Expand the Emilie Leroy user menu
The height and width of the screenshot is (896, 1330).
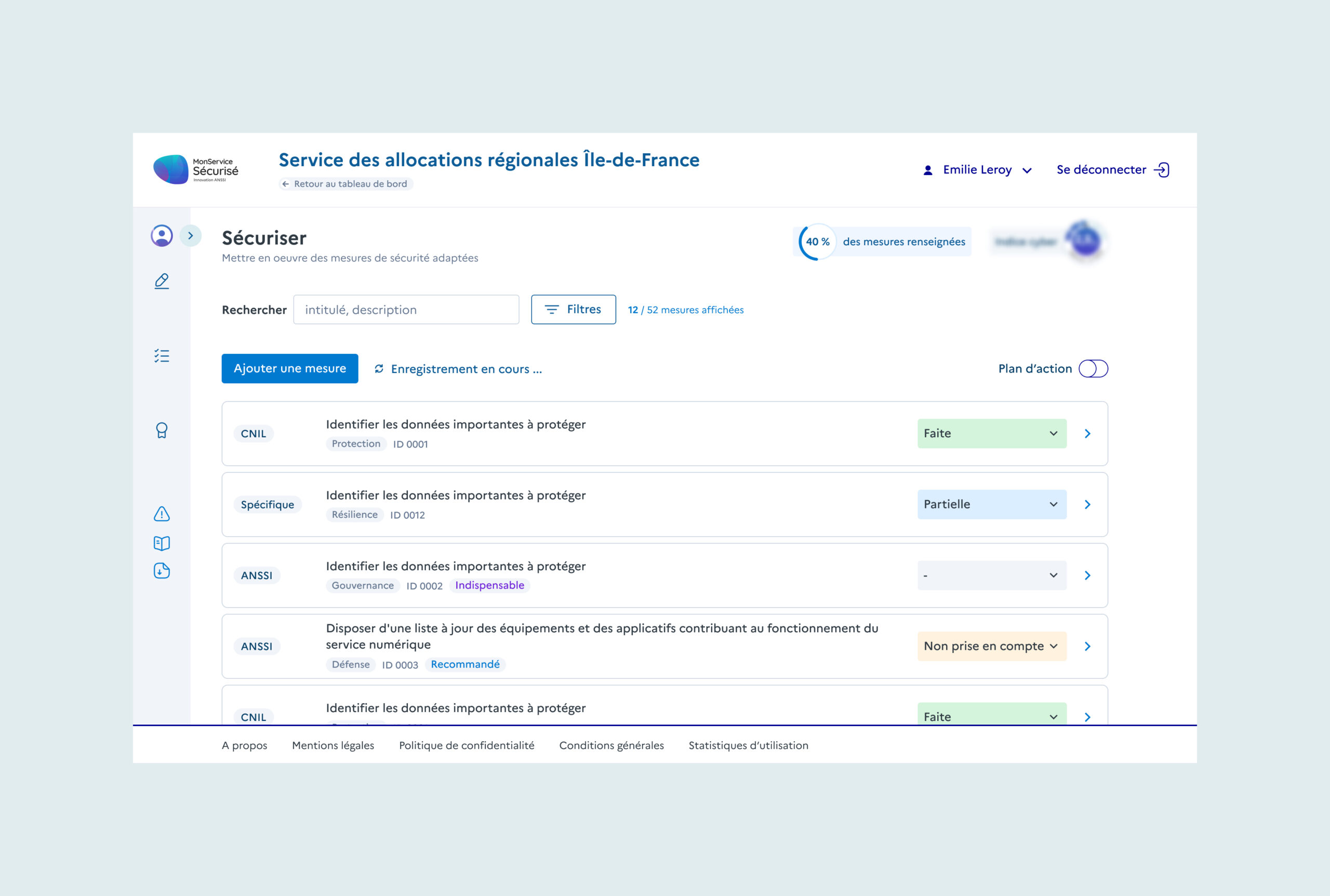tap(977, 170)
